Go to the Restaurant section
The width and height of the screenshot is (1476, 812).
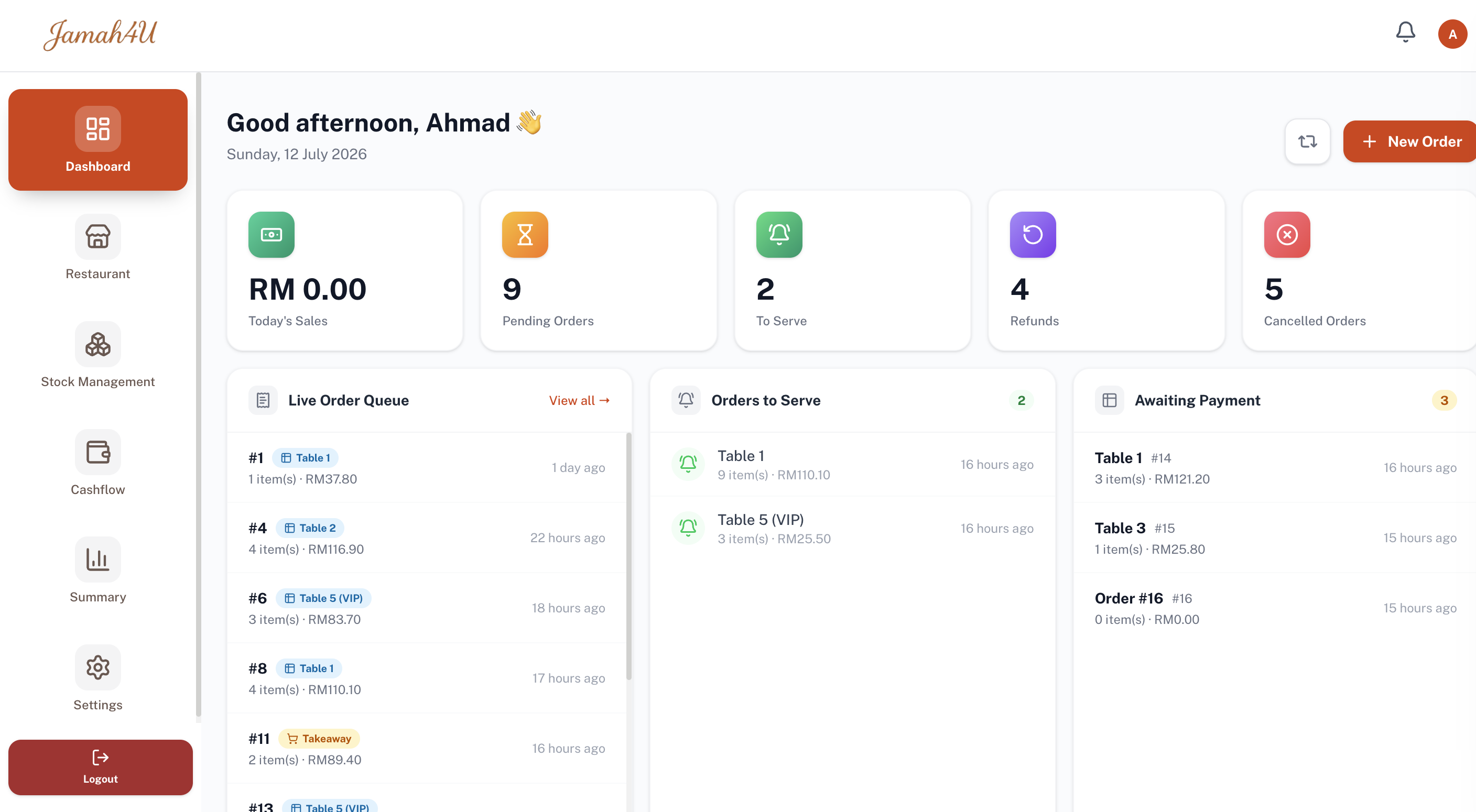click(98, 247)
